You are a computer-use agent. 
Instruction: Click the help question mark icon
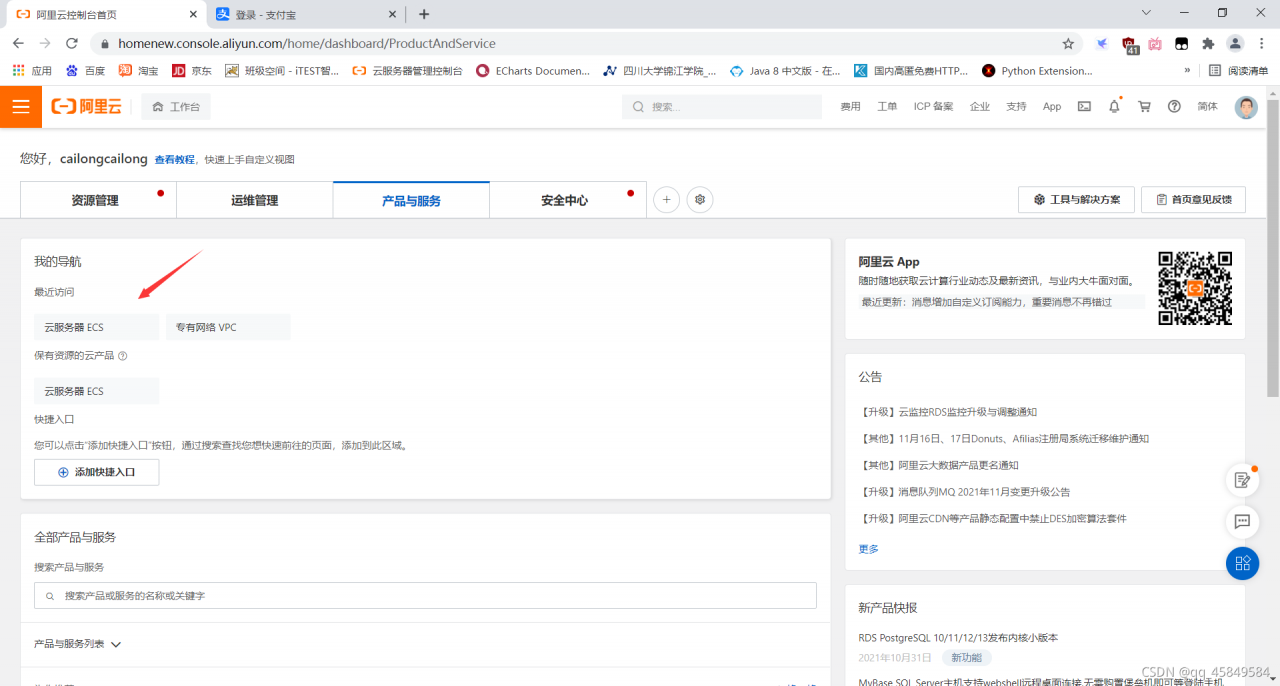click(1174, 107)
